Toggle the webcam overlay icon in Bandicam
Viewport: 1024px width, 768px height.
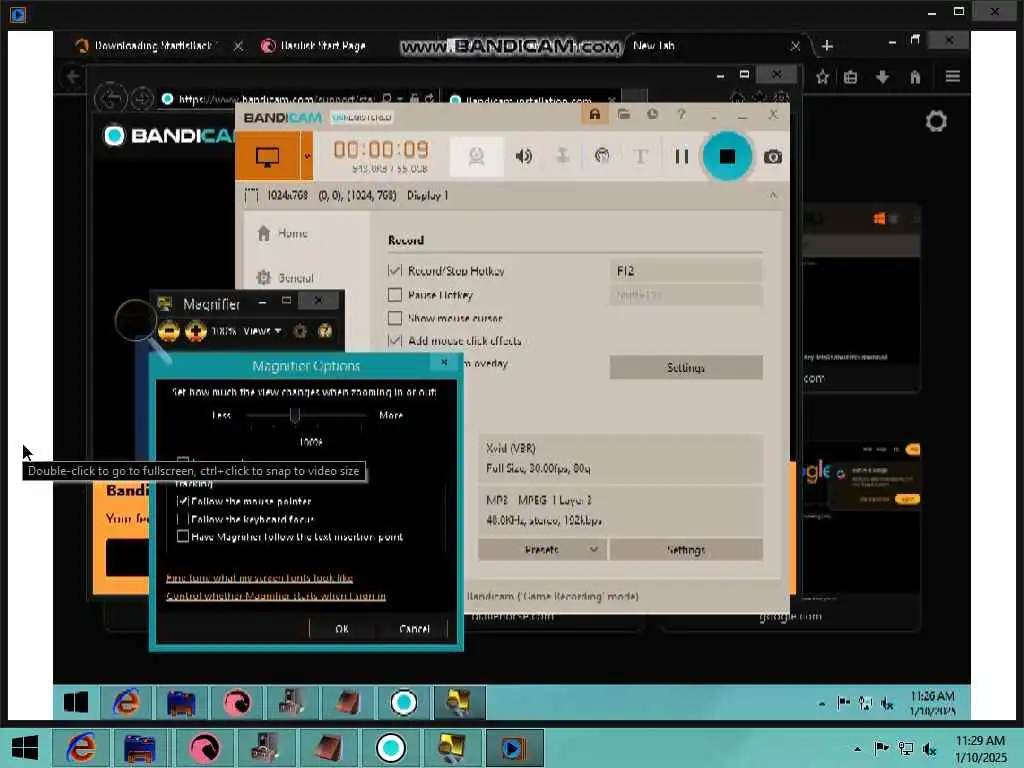[x=476, y=156]
